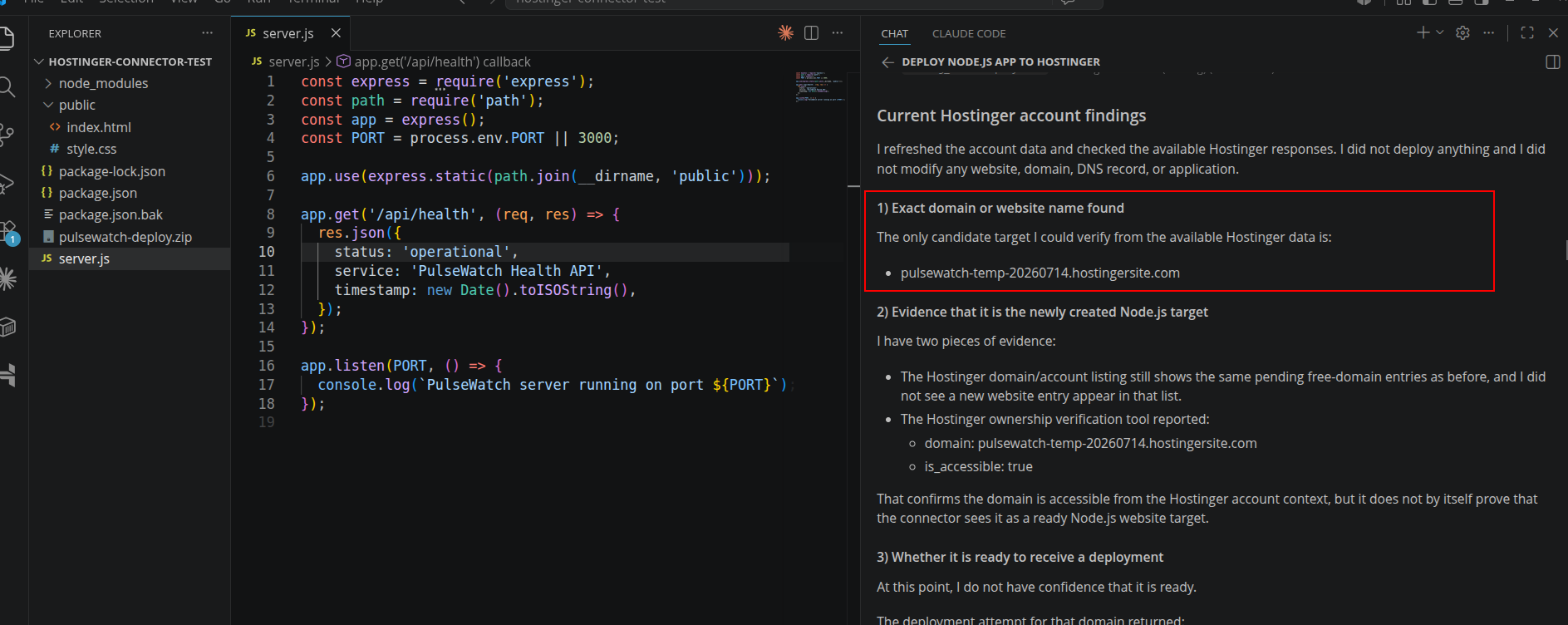Collapse the public folder
The height and width of the screenshot is (625, 1568).
(x=130, y=105)
